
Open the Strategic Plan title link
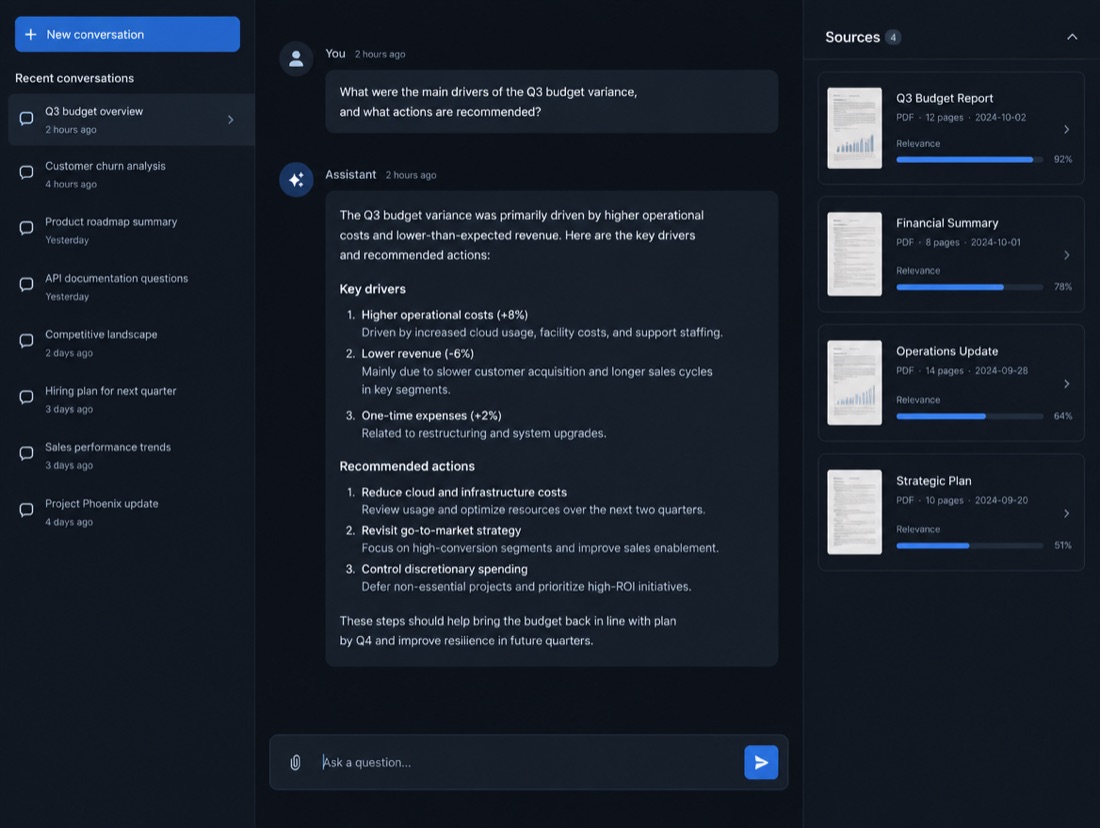pyautogui.click(x=934, y=481)
